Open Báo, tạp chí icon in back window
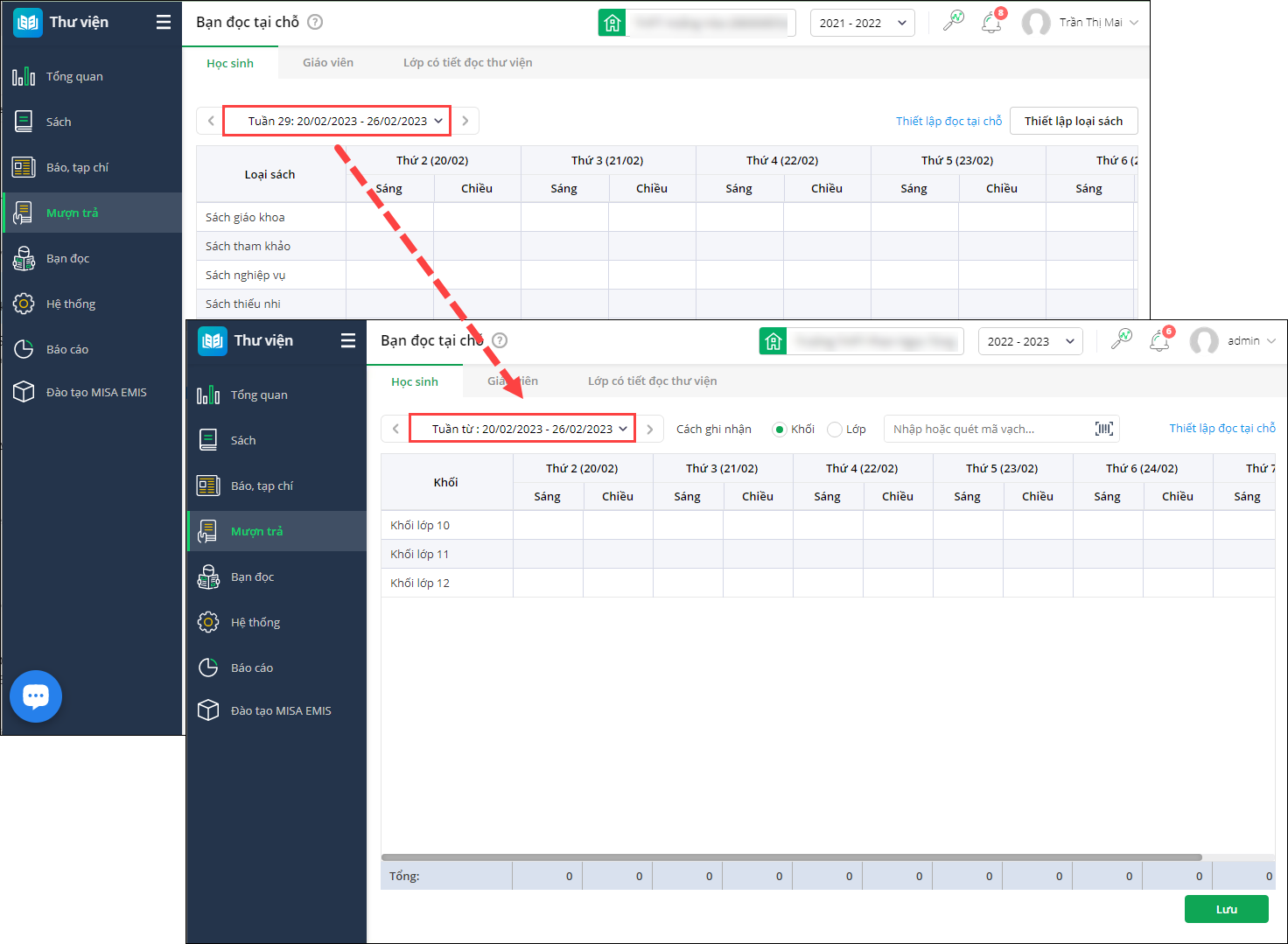1288x944 pixels. tap(24, 167)
